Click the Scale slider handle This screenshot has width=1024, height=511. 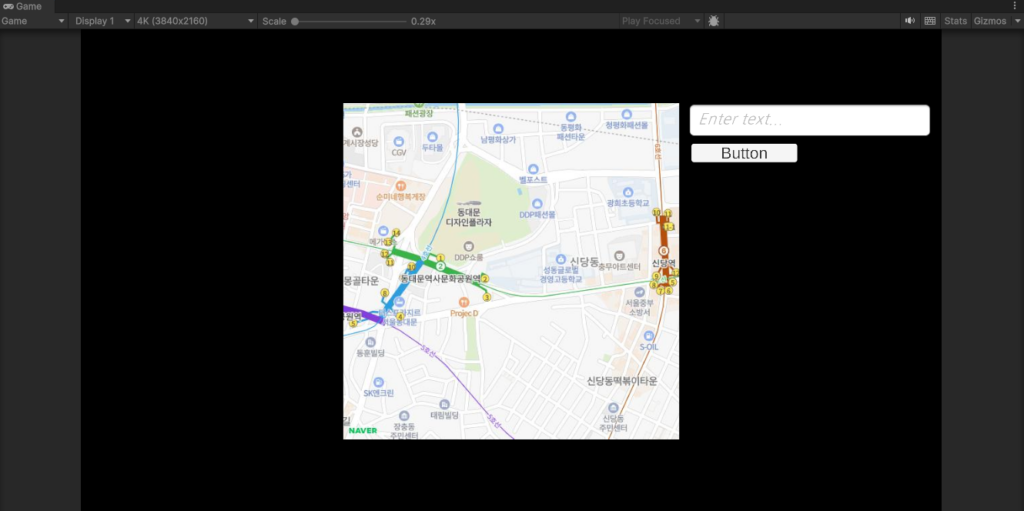[295, 21]
